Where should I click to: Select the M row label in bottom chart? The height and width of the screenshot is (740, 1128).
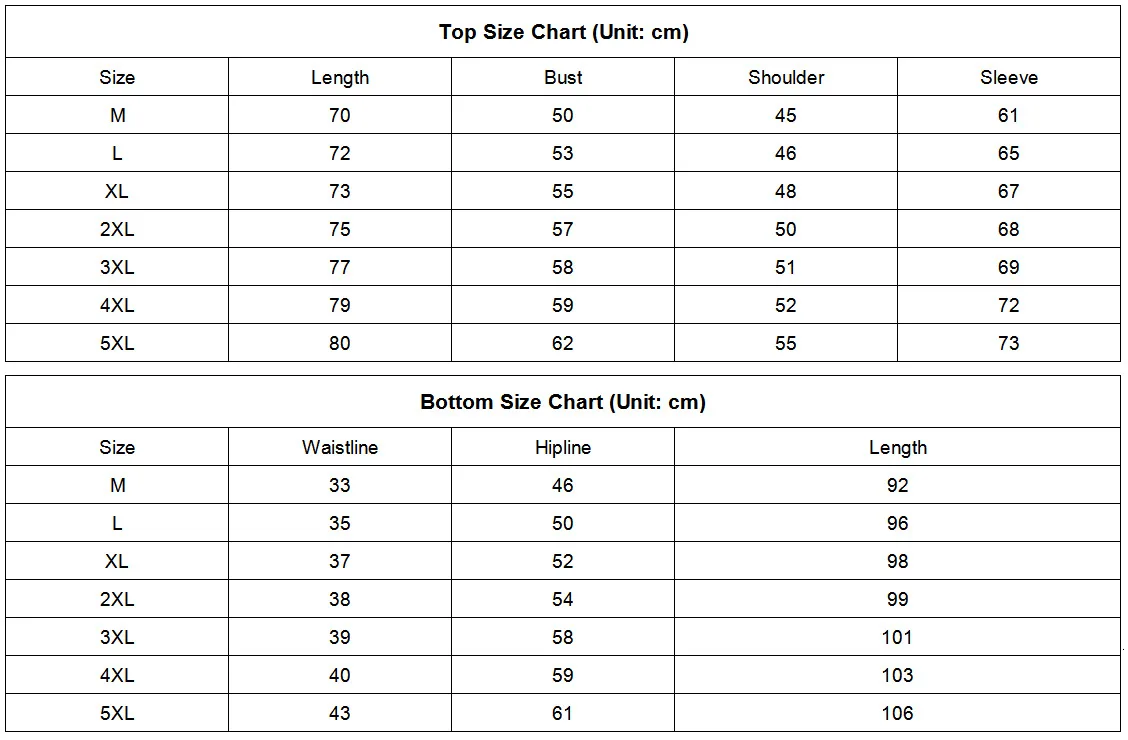click(117, 485)
